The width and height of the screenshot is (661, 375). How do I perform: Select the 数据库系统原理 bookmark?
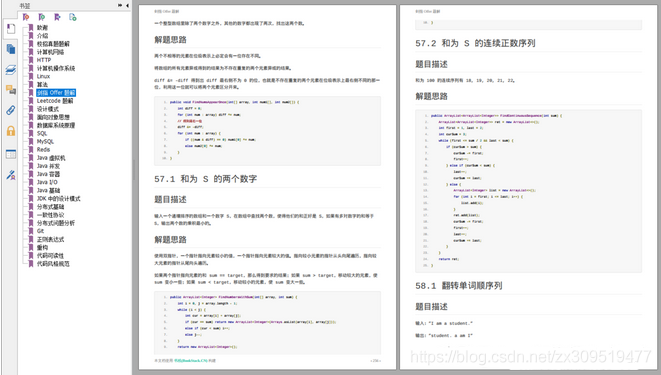click(x=56, y=125)
